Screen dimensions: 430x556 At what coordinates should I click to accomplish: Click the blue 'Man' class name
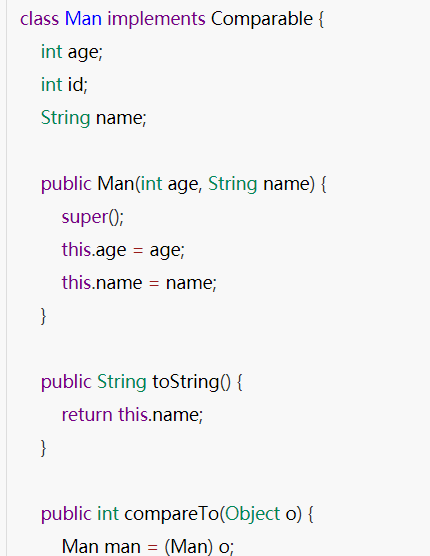click(x=83, y=18)
